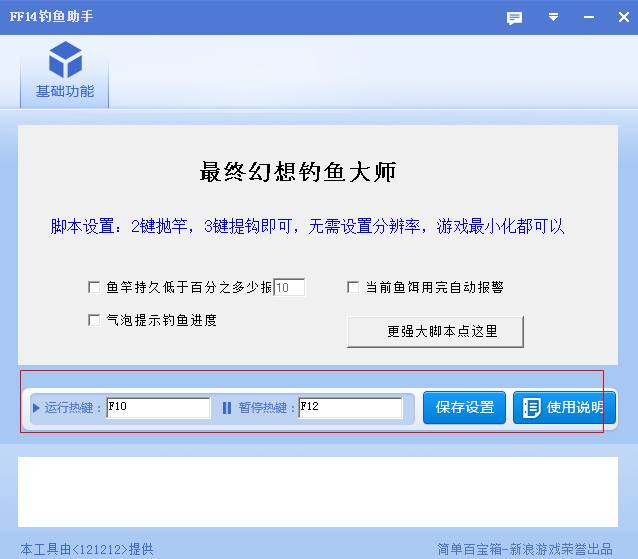This screenshot has width=638, height=559.
Task: Enable 当前鱼饵用完自动报警 checkbox
Action: pos(353,287)
